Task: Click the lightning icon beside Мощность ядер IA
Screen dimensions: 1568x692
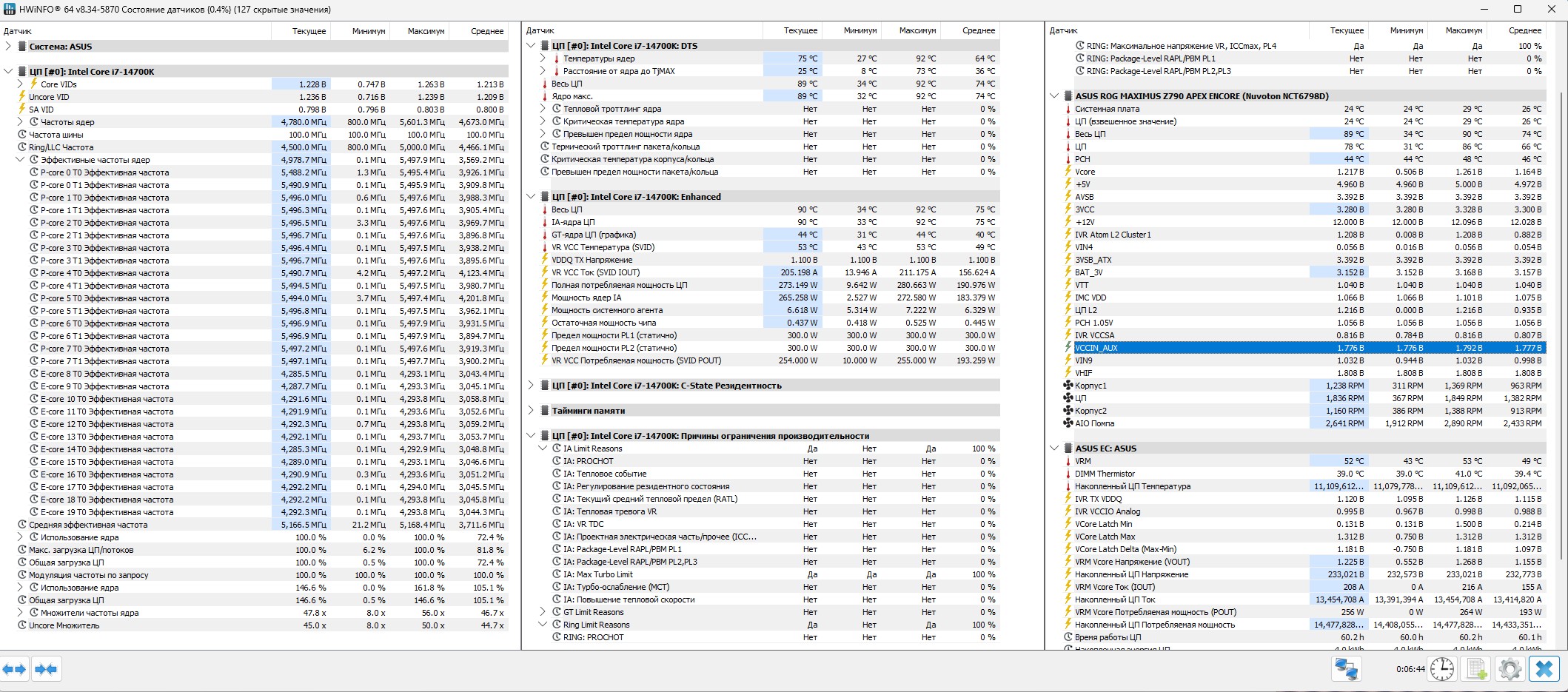Action: 544,298
